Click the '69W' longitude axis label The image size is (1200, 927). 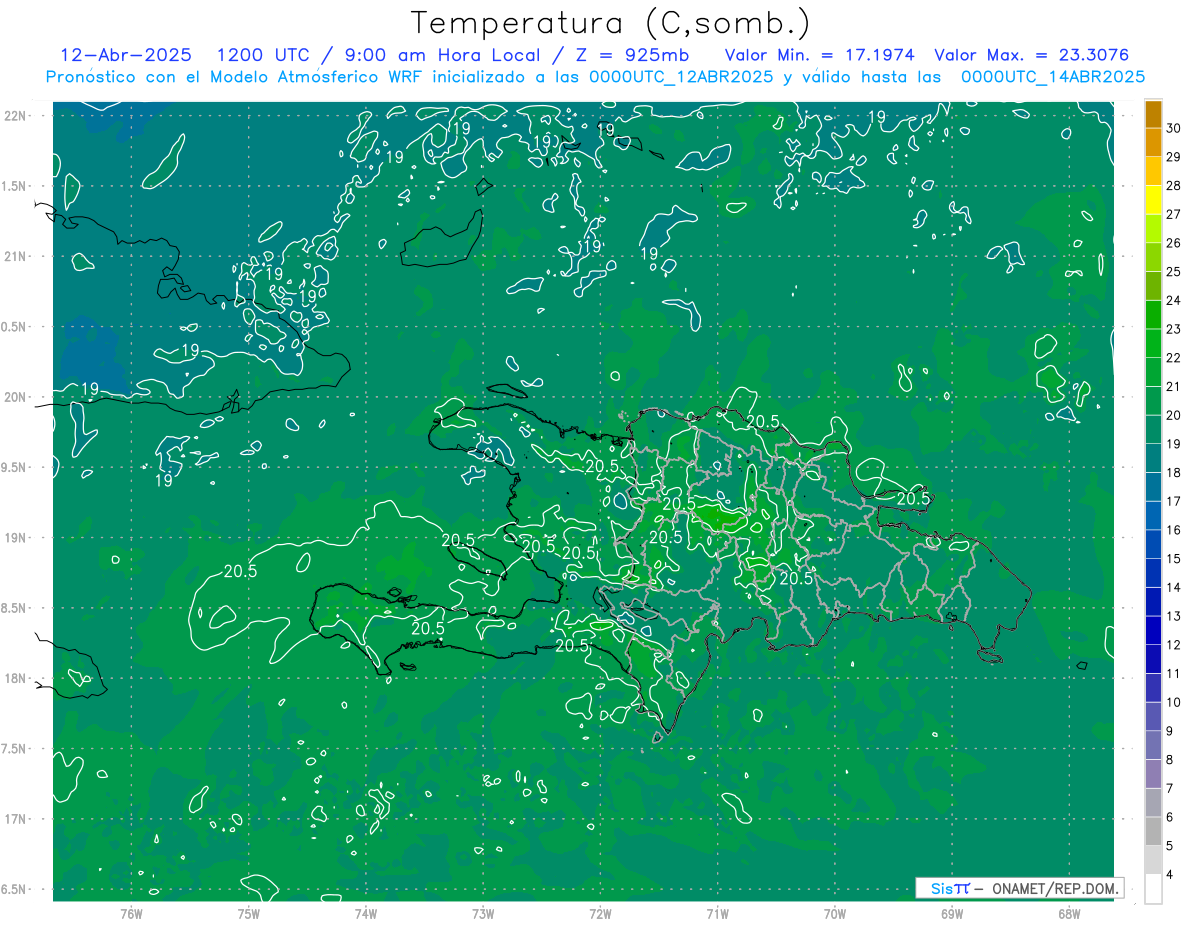952,914
